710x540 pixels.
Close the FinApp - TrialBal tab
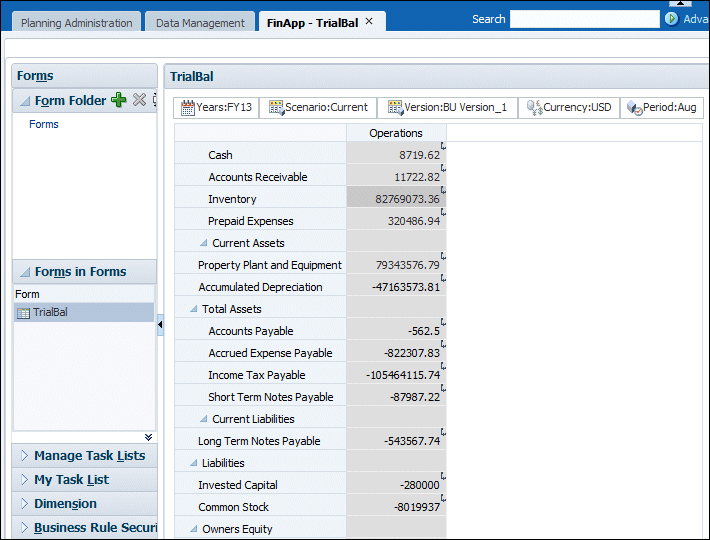(369, 21)
